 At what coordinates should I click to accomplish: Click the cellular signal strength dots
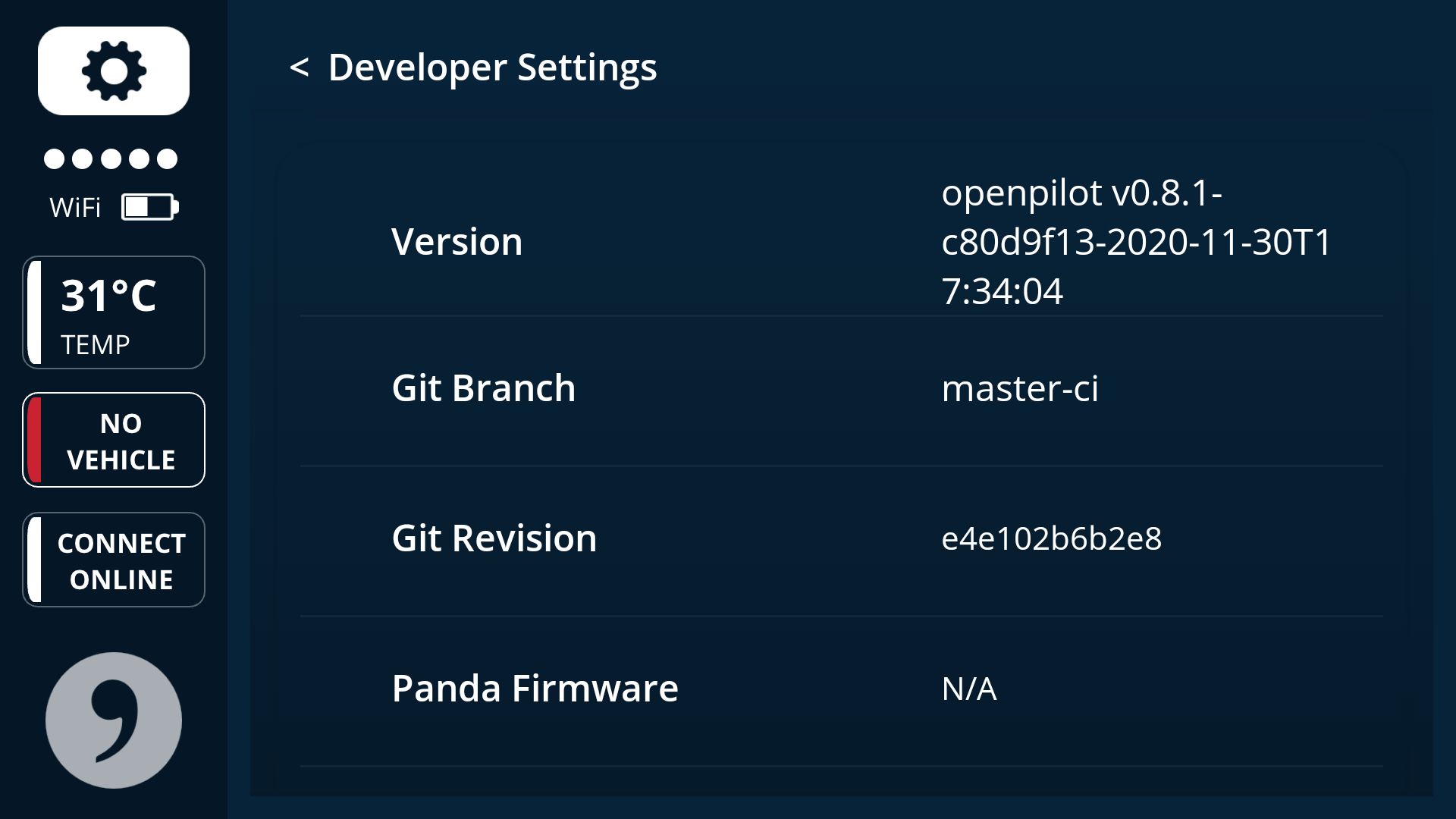pyautogui.click(x=112, y=158)
